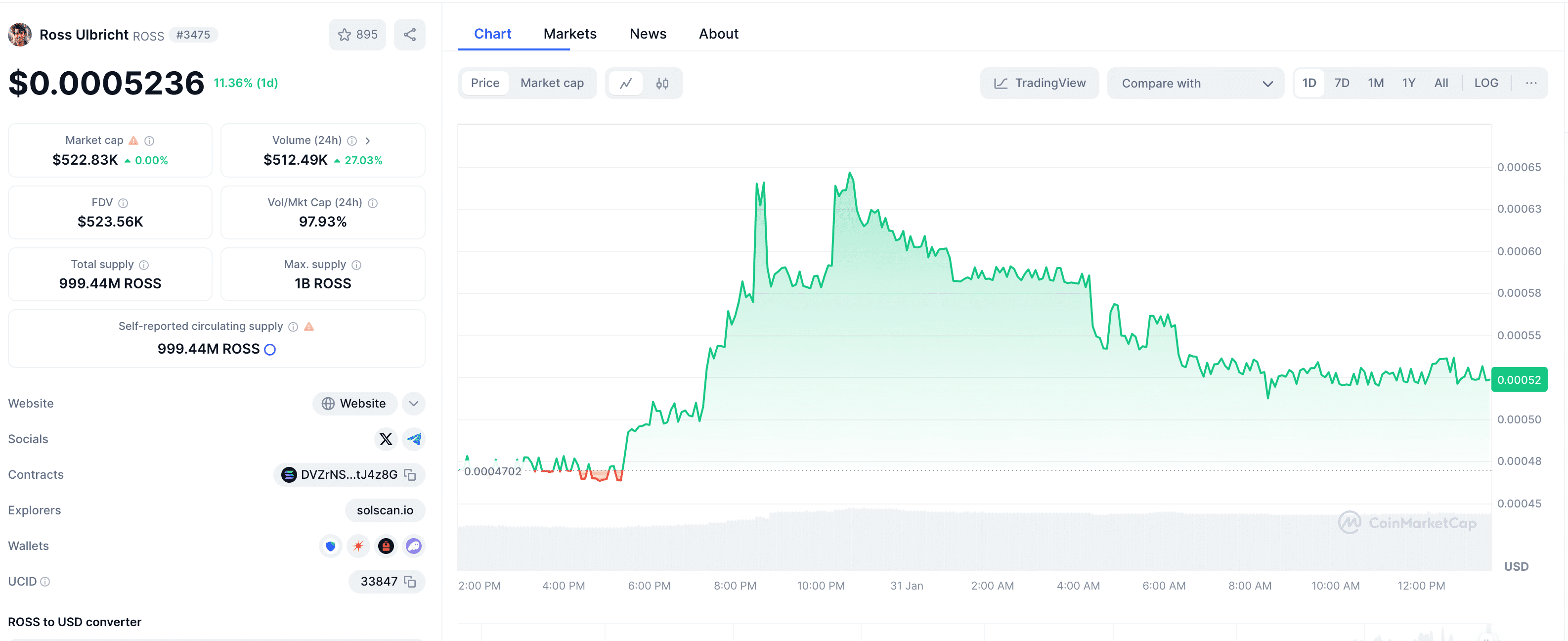Open the blue shield wallet icon
Viewport: 1568px width, 641px height.
click(x=331, y=546)
